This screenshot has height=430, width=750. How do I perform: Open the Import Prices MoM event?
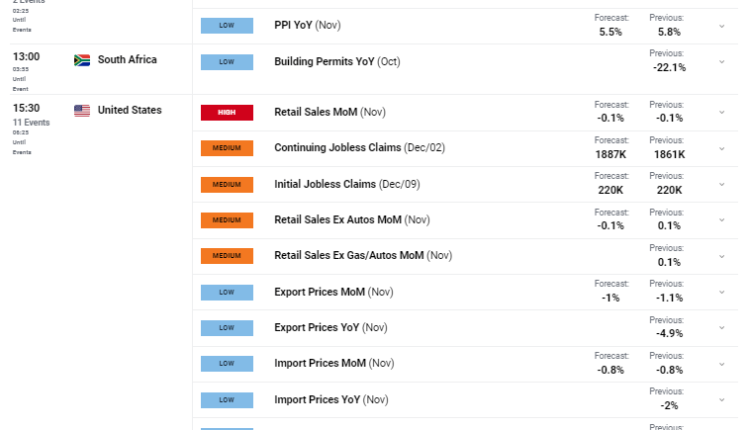coord(320,364)
